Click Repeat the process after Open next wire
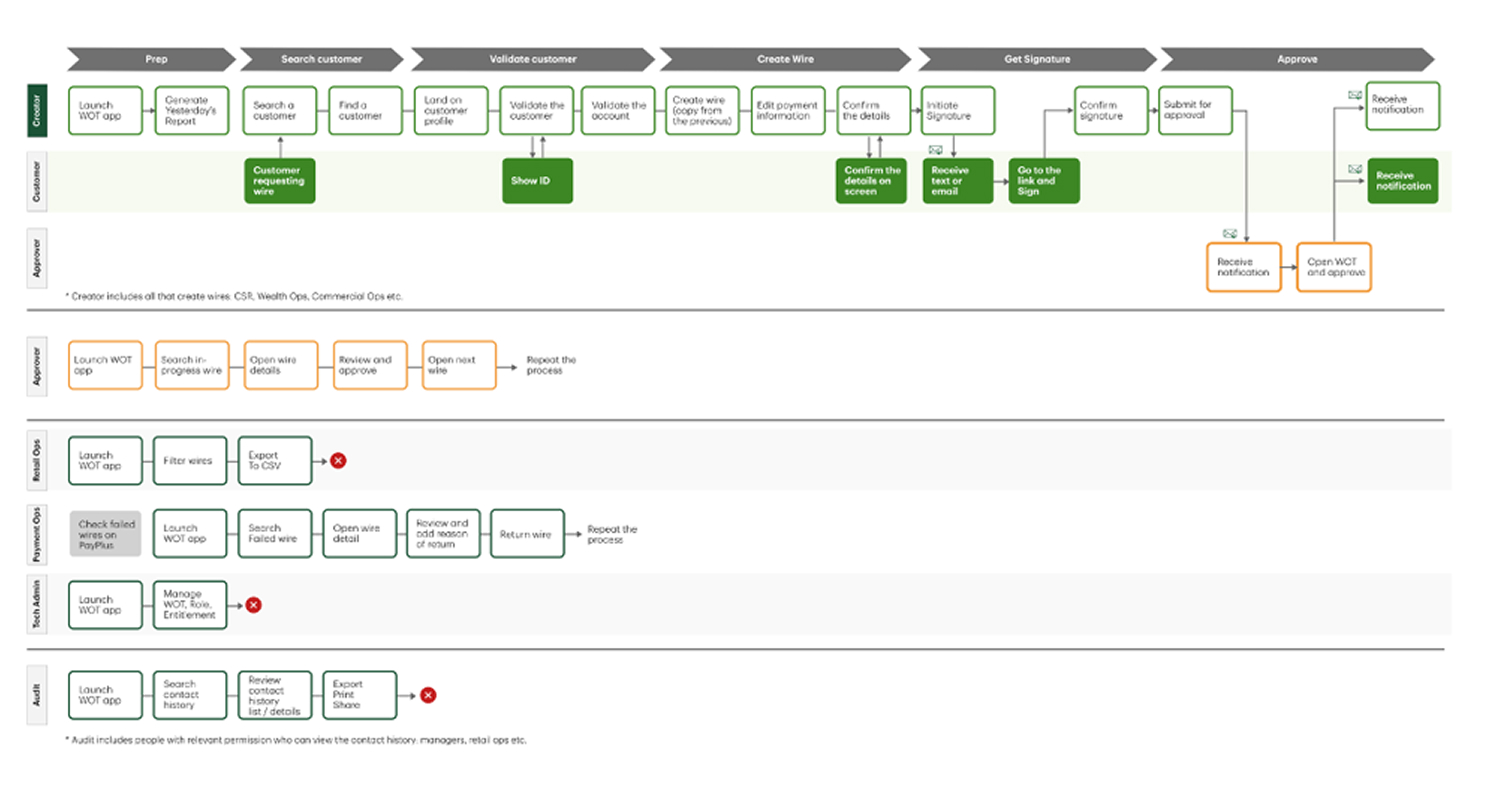This screenshot has width=1496, height=798. click(x=551, y=365)
